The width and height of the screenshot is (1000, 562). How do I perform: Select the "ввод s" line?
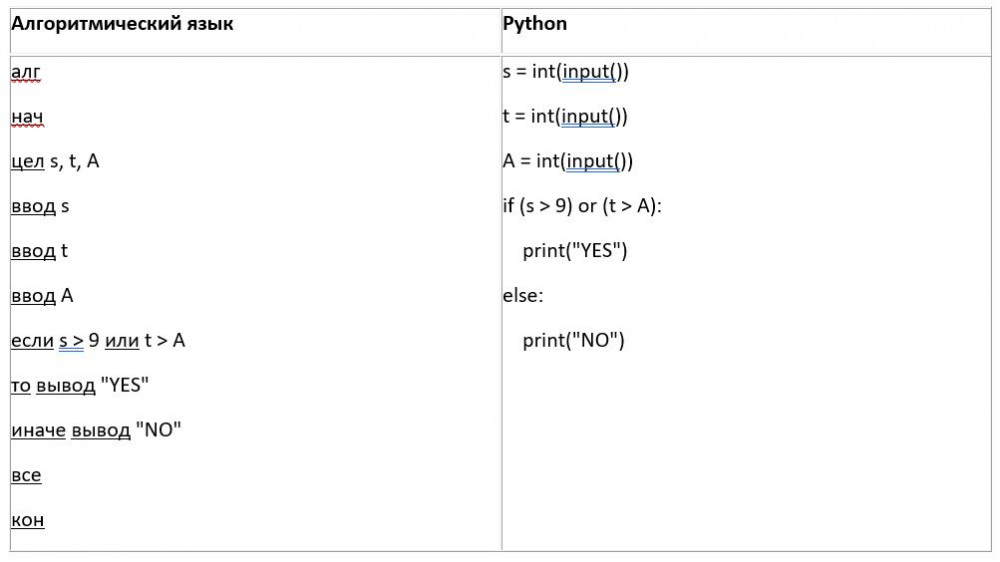[40, 206]
